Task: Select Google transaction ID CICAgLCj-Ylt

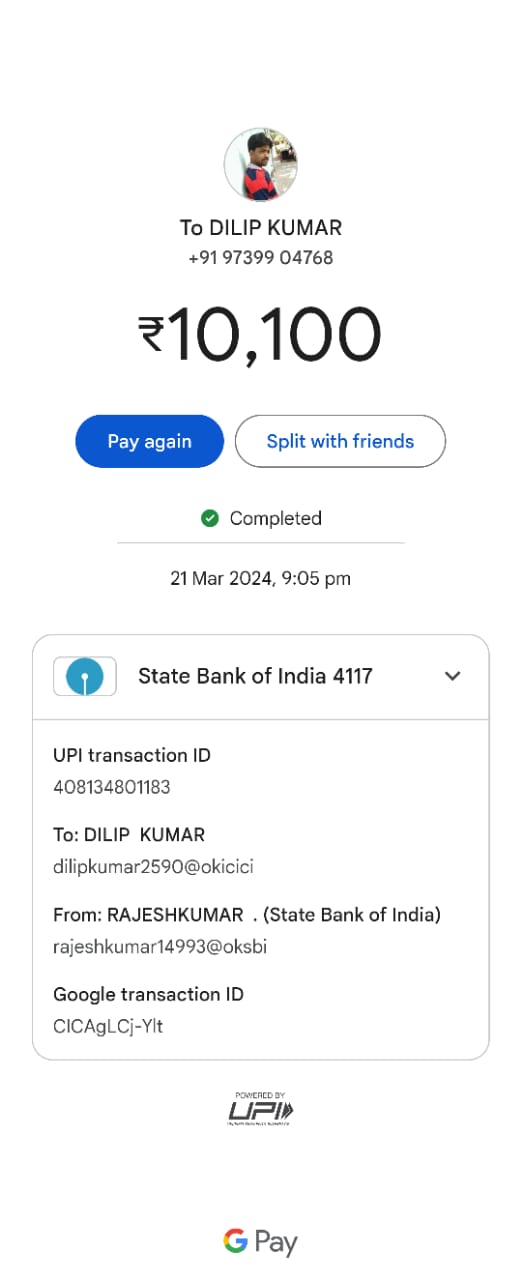Action: coord(108,1027)
